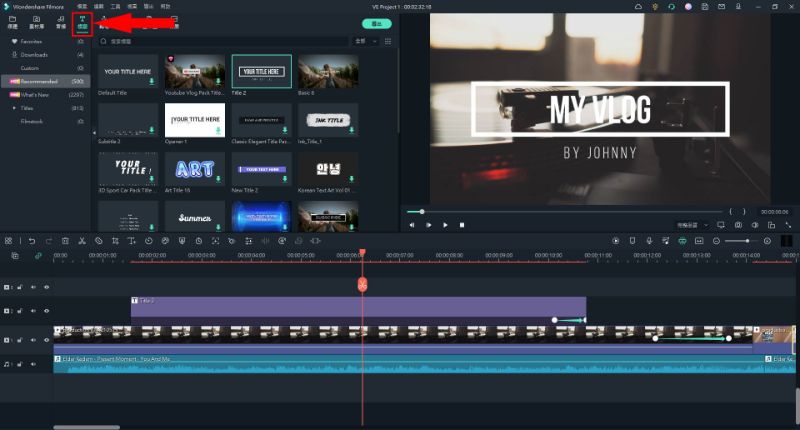The height and width of the screenshot is (430, 800).
Task: Open the Downloads category
Action: pos(46,55)
